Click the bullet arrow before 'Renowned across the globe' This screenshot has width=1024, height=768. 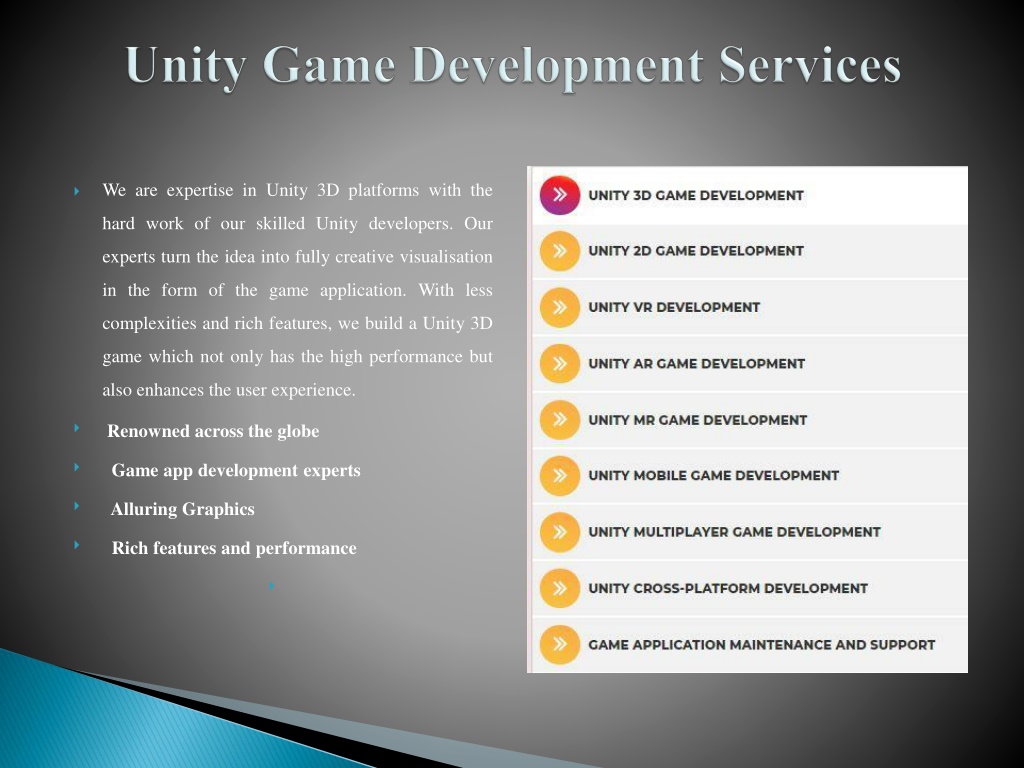point(77,428)
